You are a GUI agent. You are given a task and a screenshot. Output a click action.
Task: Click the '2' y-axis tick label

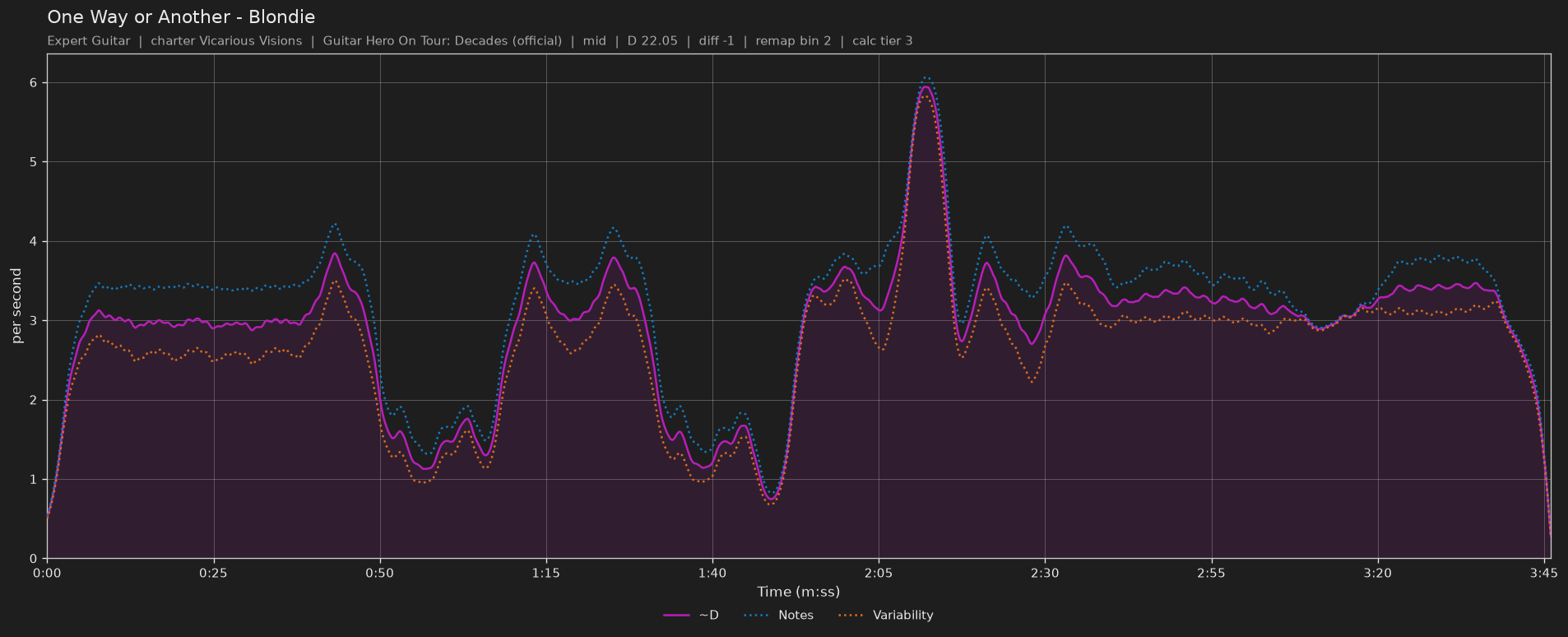(35, 400)
